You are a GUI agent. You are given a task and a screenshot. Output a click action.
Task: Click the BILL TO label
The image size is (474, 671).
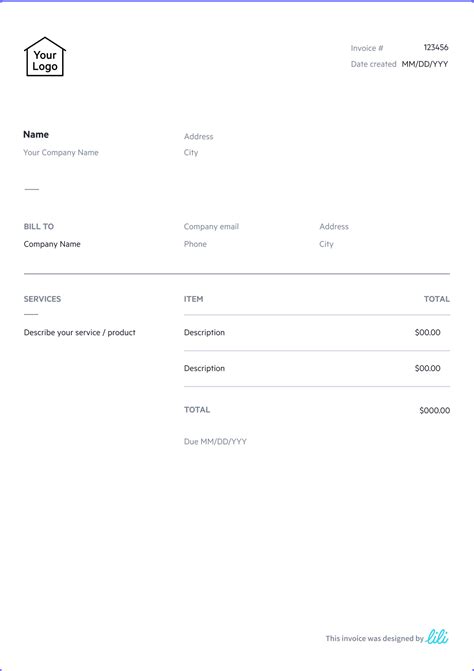tap(39, 226)
